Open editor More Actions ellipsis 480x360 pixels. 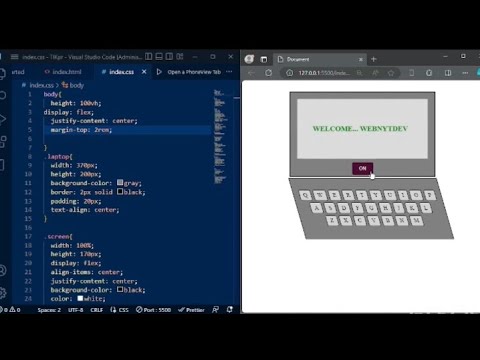[229, 72]
